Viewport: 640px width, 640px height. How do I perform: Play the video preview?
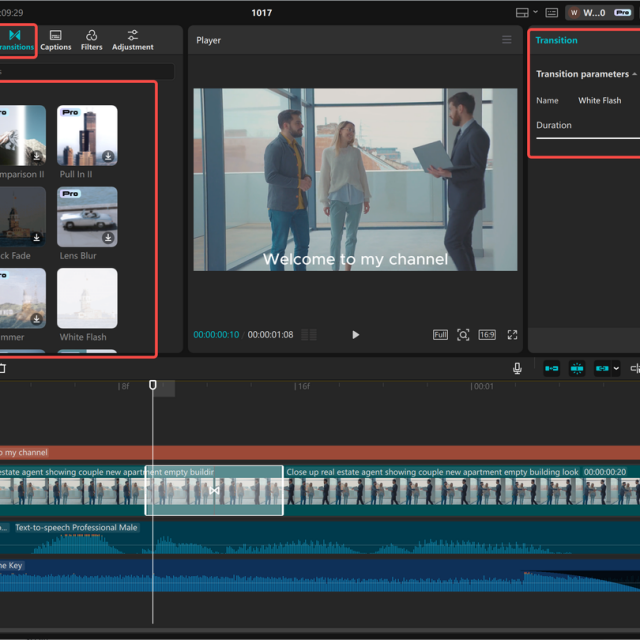(x=355, y=335)
